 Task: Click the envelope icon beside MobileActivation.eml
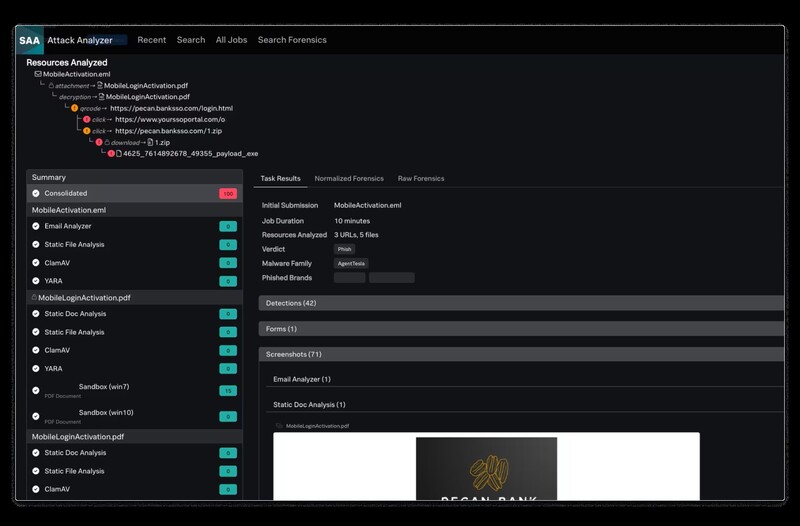[x=38, y=75]
